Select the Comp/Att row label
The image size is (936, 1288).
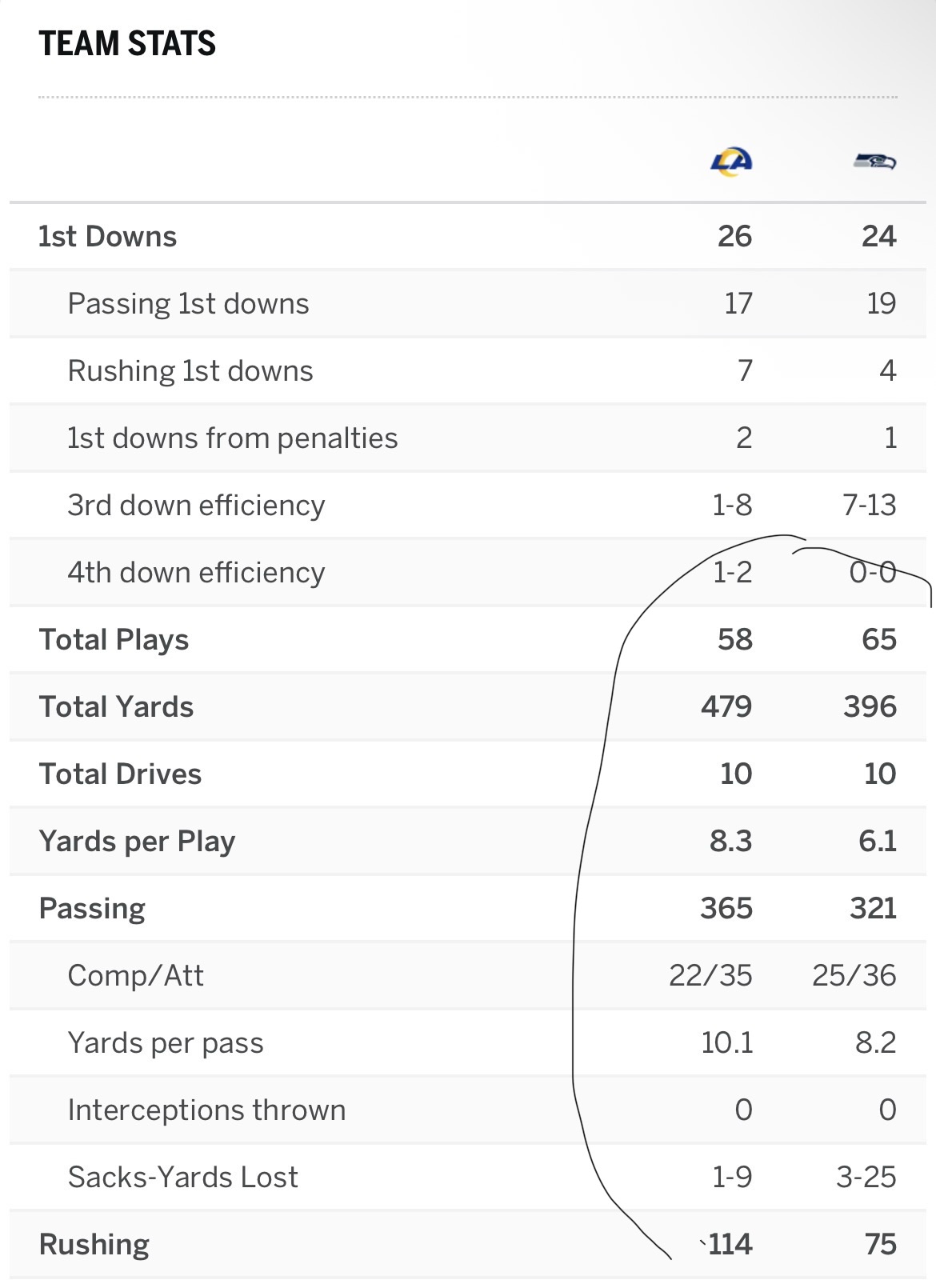tap(136, 976)
